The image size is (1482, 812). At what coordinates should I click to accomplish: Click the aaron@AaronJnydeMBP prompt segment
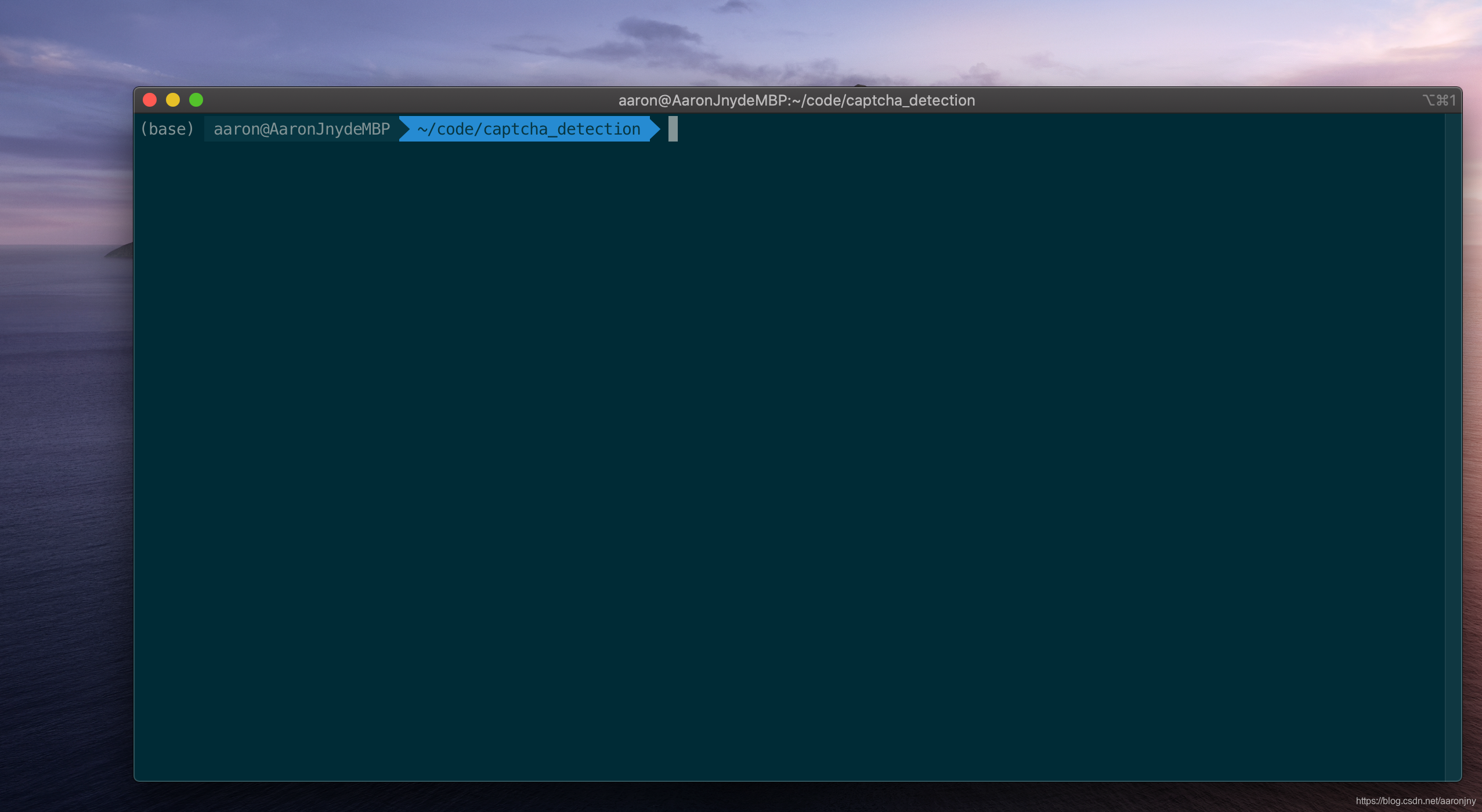coord(301,129)
